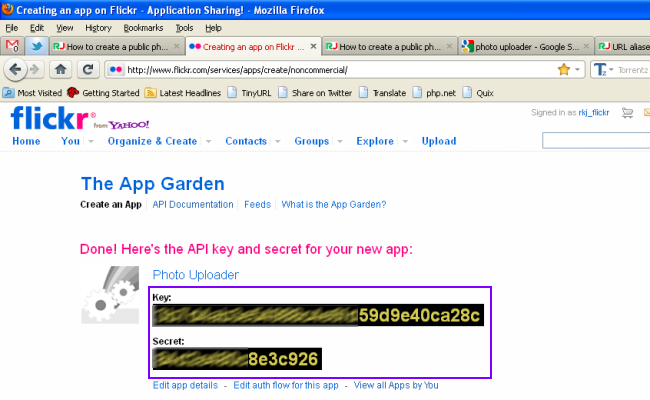Expand the search engine selector dropdown
Screen dimensions: 650x400
click(611, 70)
